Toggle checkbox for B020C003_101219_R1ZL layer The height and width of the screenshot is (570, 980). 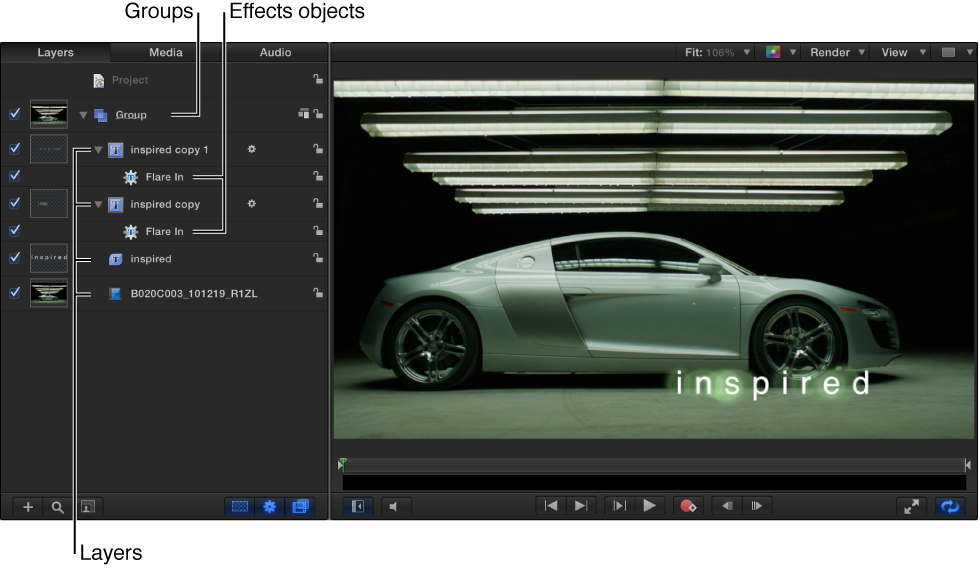pyautogui.click(x=15, y=293)
